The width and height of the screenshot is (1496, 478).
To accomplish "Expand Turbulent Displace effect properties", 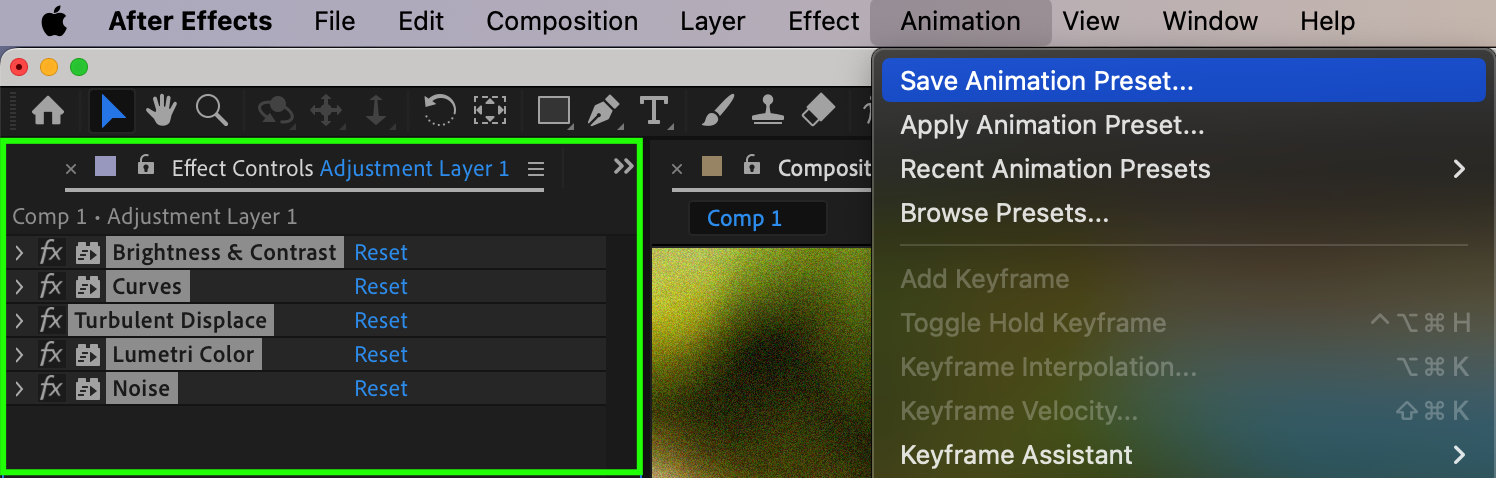I will click(19, 320).
